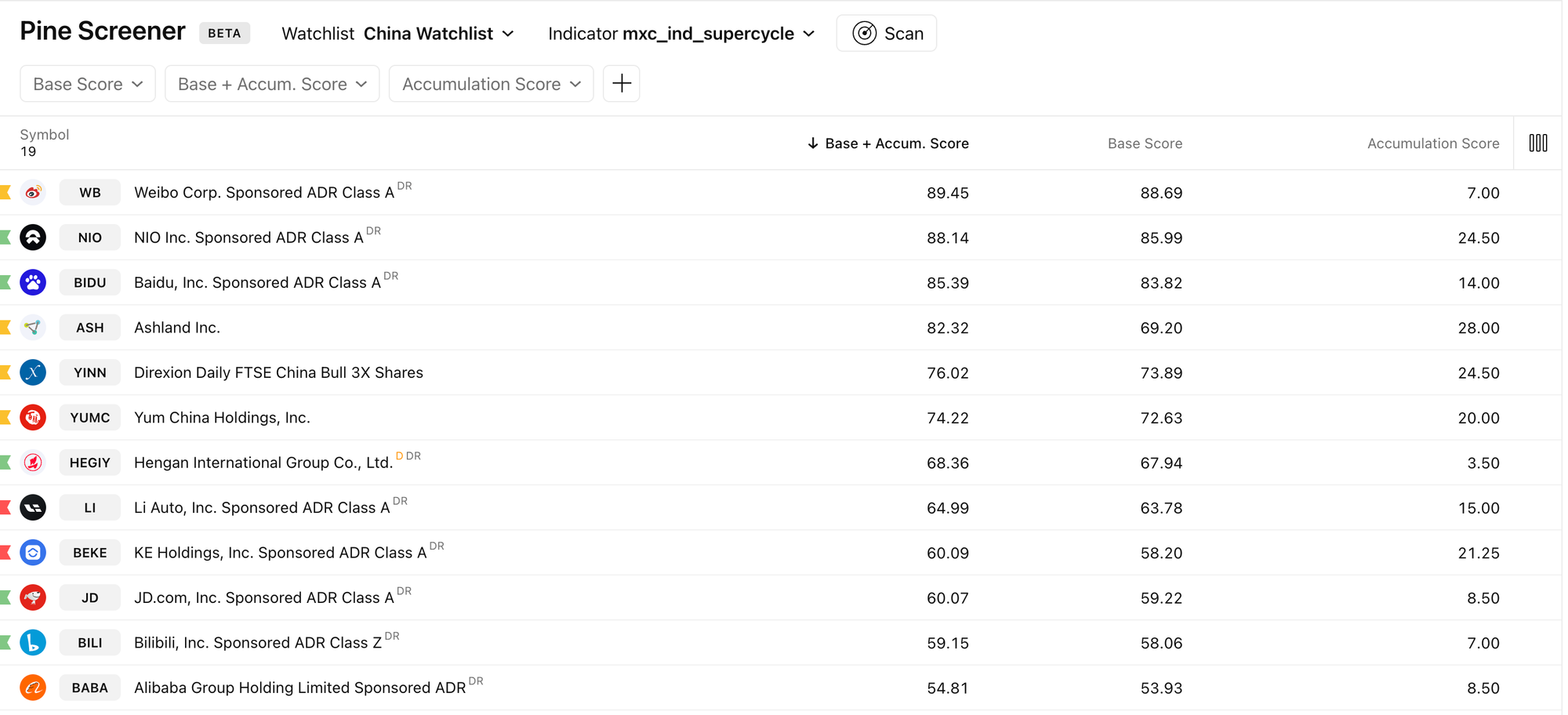
Task: Click the NIO logo icon
Action: tap(33, 238)
